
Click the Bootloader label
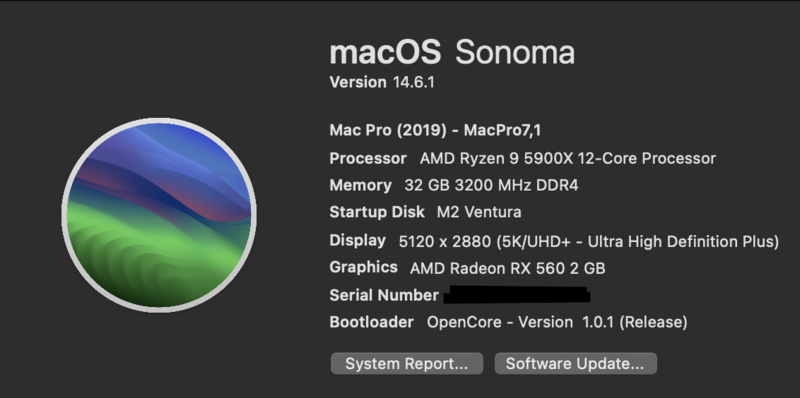(x=371, y=322)
